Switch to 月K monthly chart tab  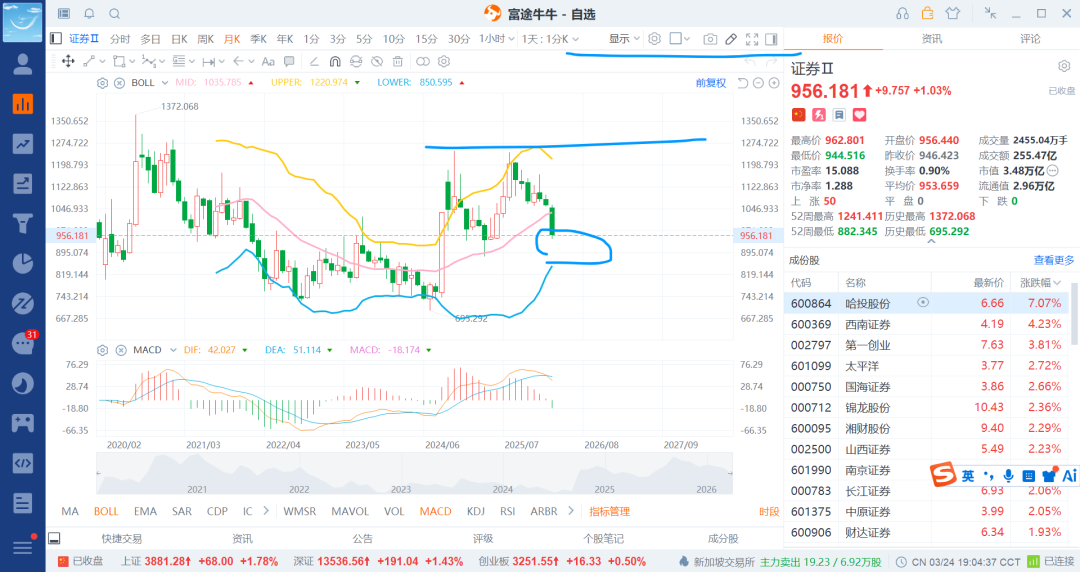(x=232, y=39)
